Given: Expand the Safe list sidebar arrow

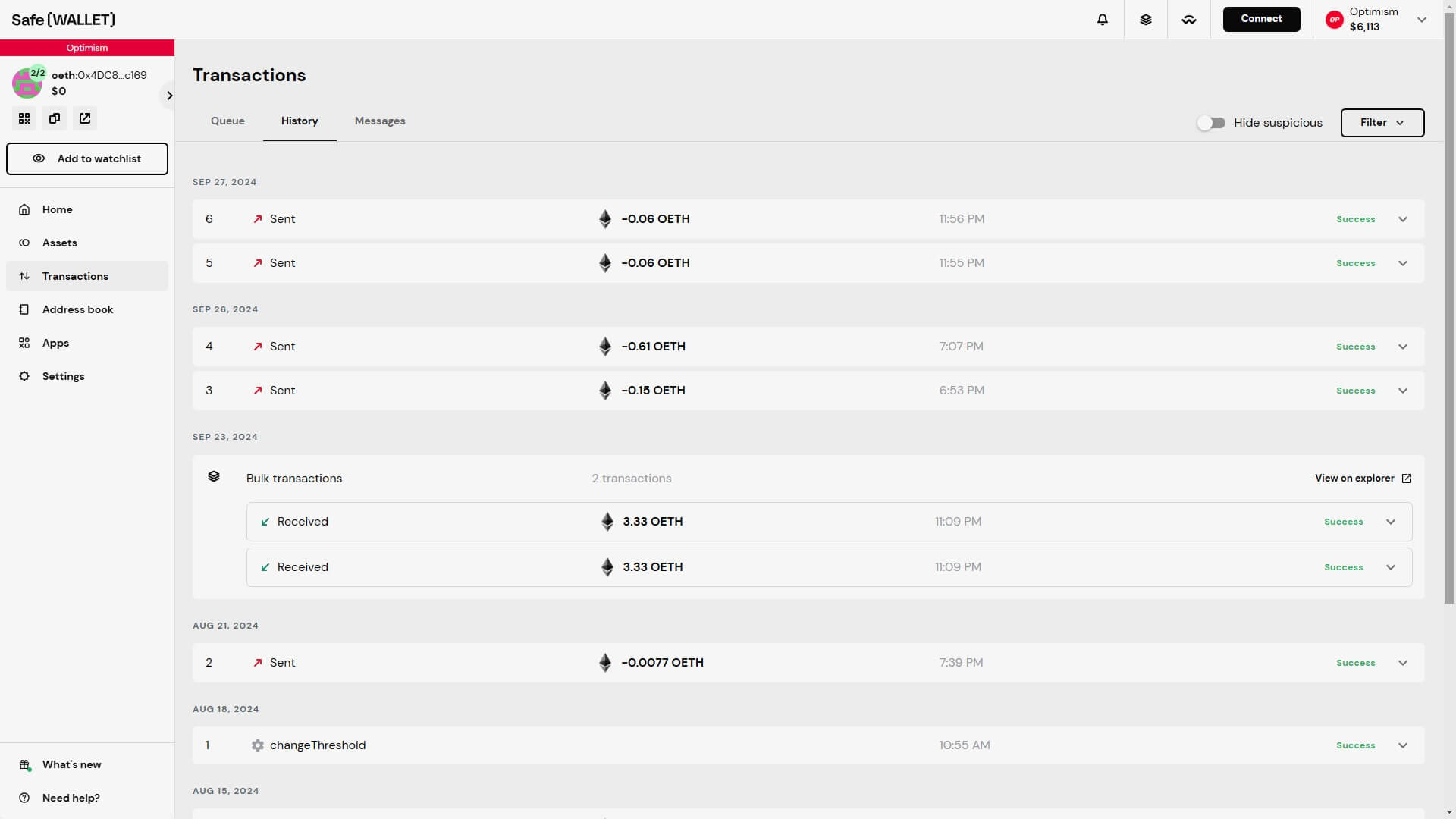Looking at the screenshot, I should click(x=169, y=96).
